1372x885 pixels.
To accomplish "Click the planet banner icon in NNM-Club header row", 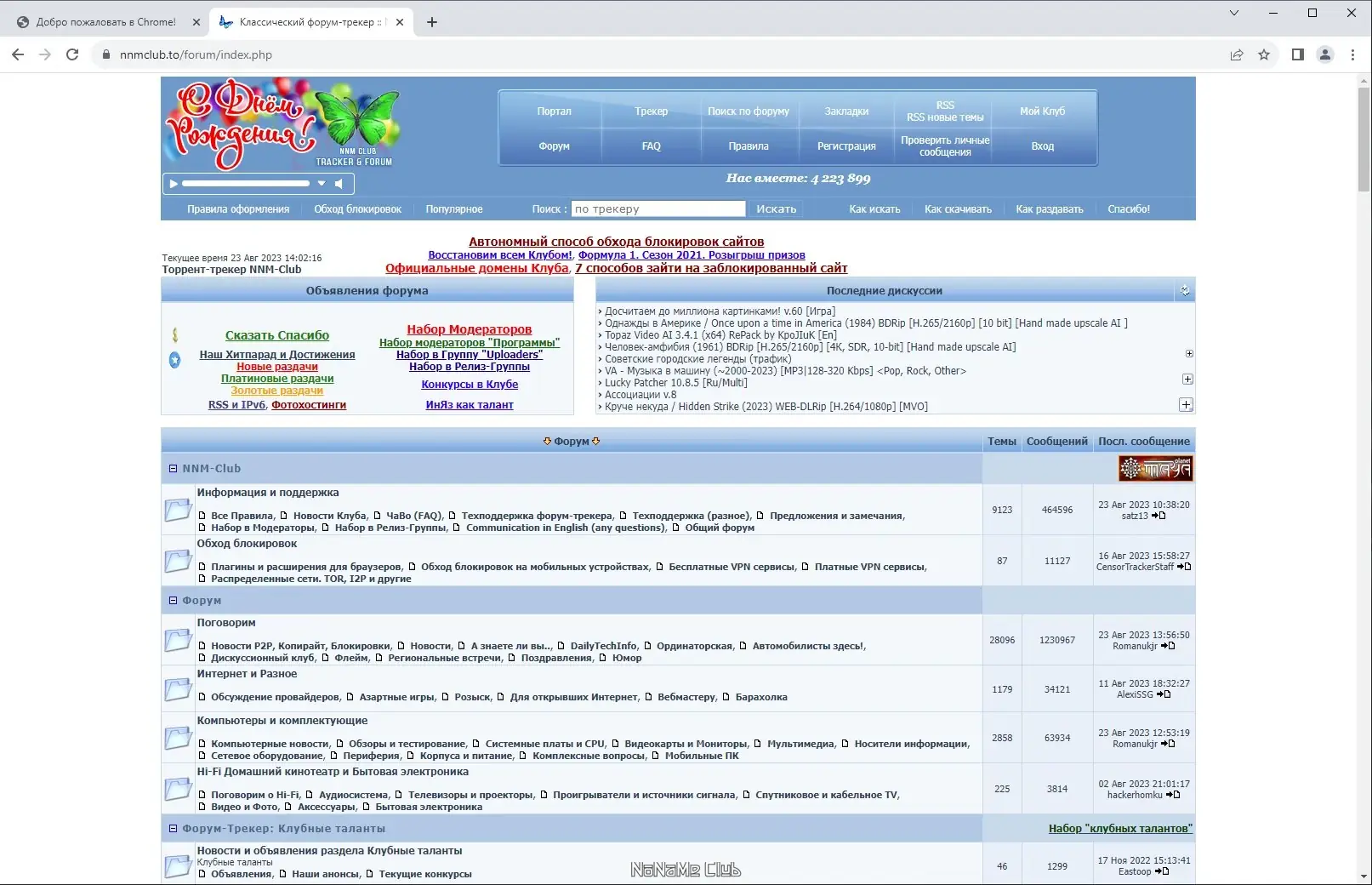I will click(1154, 468).
